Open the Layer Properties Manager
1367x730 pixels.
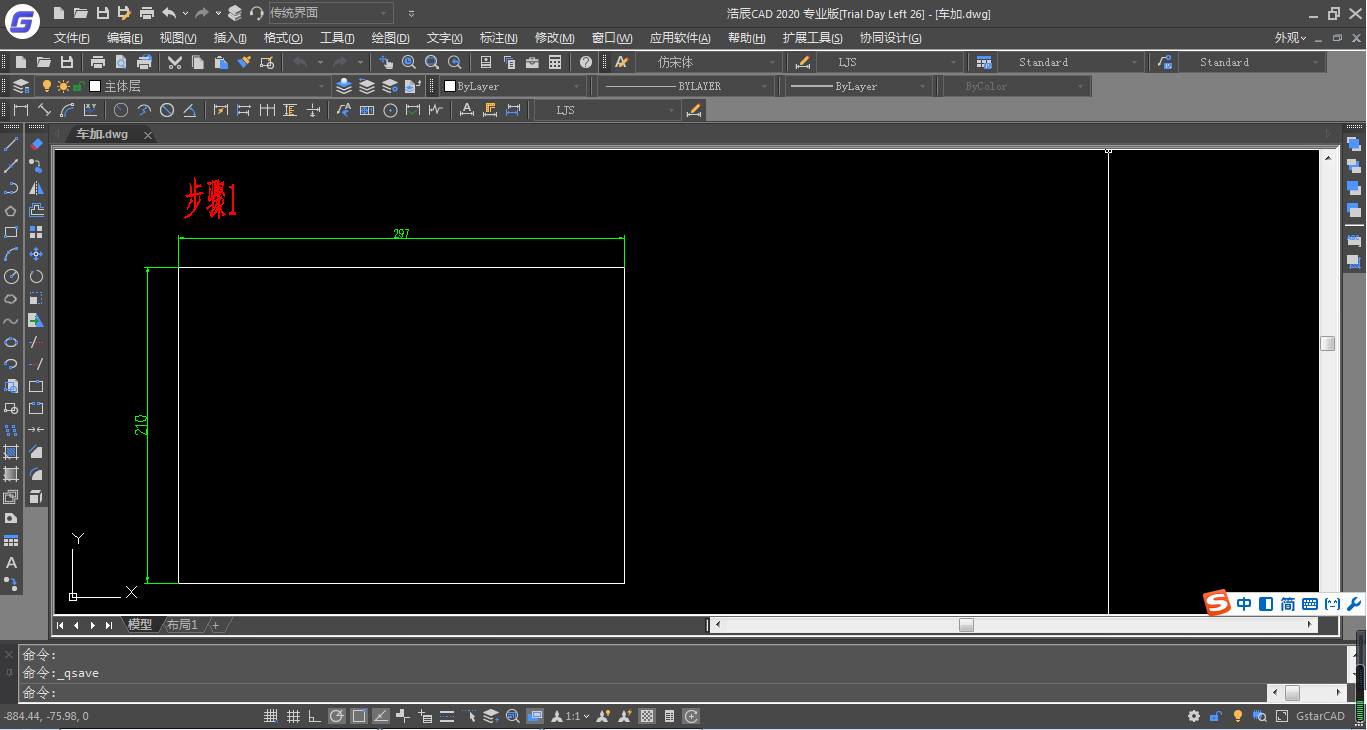[x=21, y=86]
